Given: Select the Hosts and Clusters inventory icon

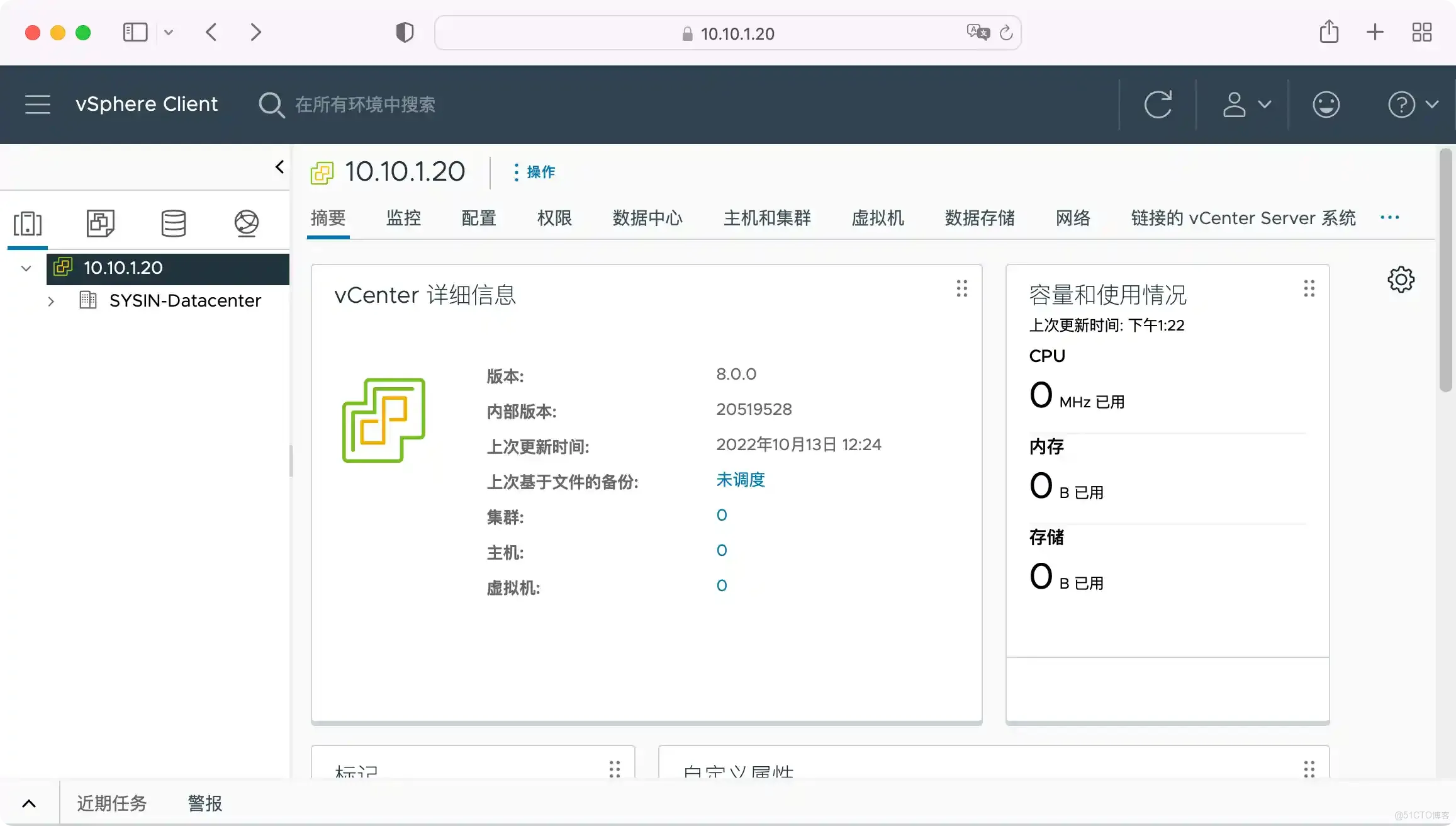Looking at the screenshot, I should pos(27,223).
